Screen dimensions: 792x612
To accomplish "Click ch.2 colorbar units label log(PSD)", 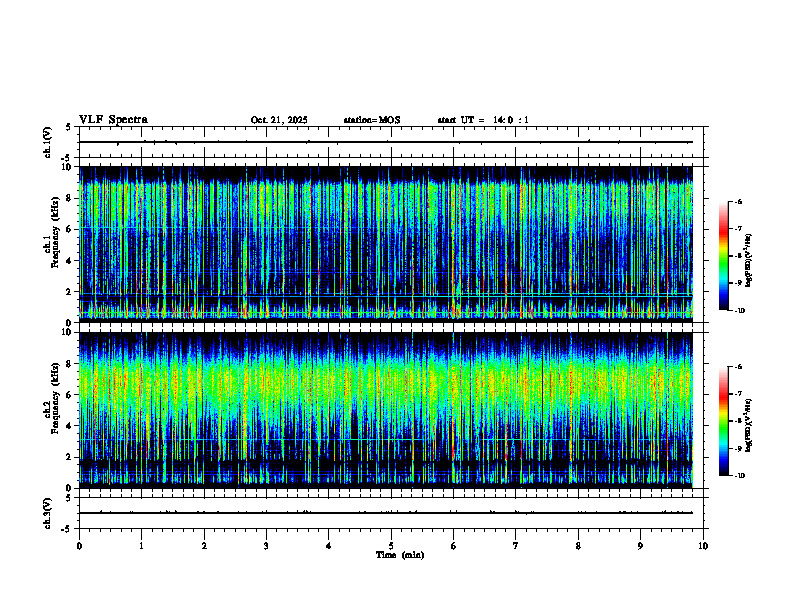I will (x=749, y=425).
